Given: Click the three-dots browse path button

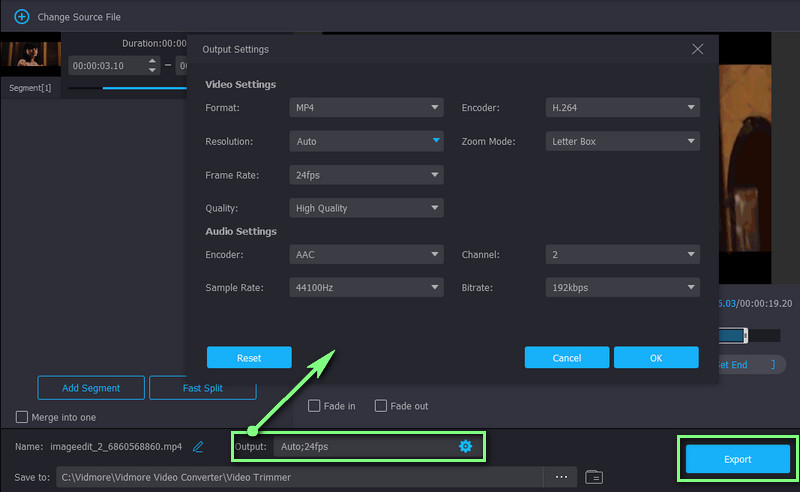Looking at the screenshot, I should (560, 477).
